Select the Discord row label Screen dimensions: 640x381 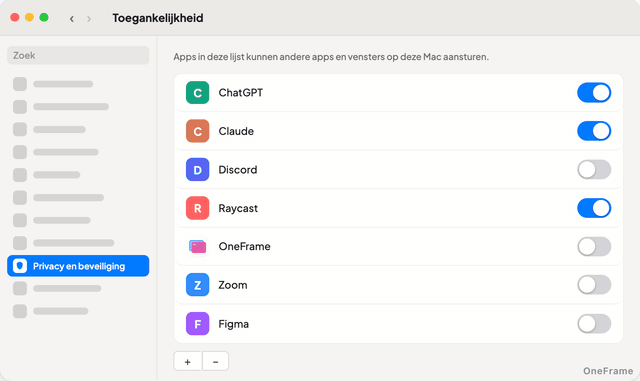click(238, 169)
